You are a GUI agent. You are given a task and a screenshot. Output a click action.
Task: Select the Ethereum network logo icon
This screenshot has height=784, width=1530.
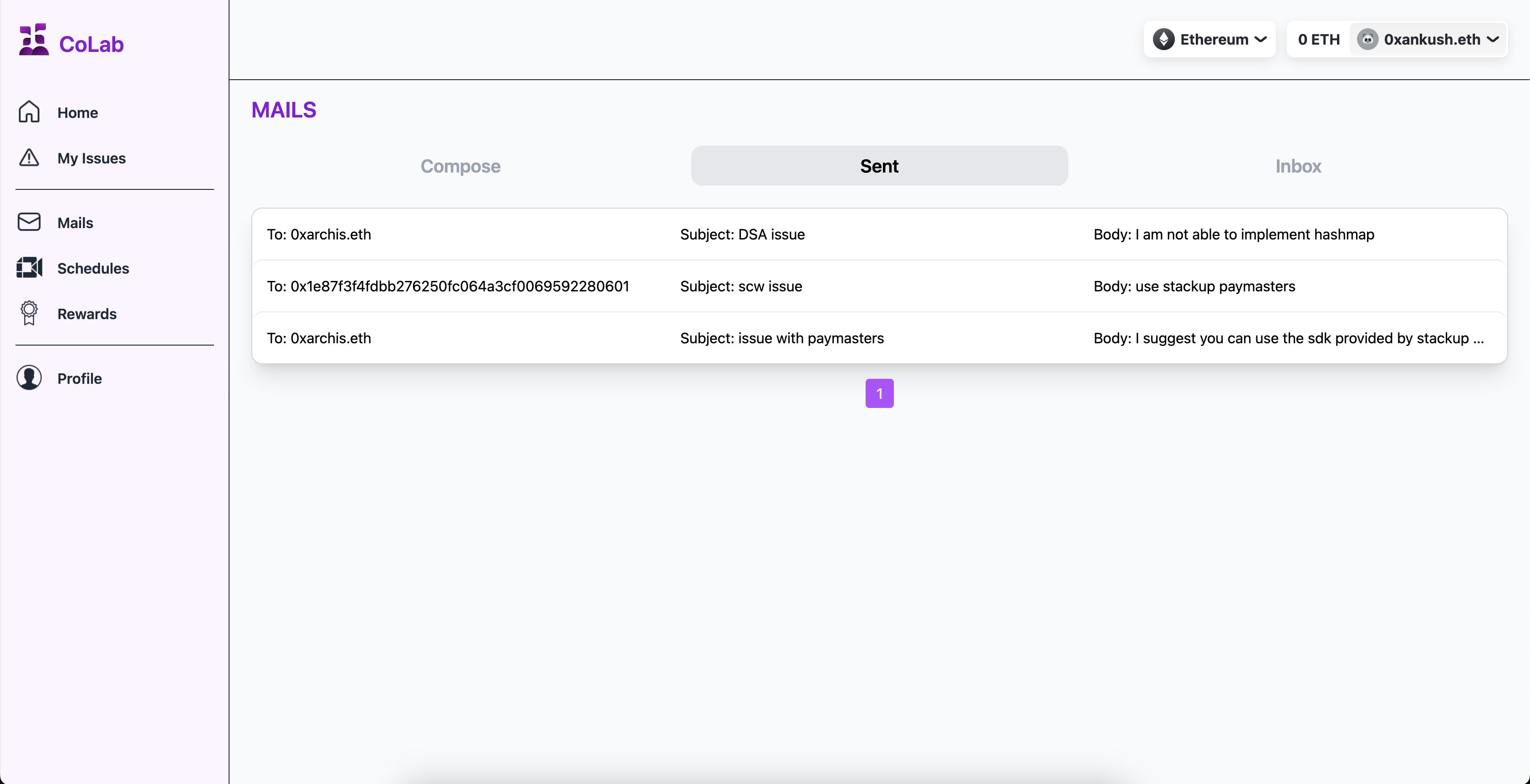point(1163,39)
